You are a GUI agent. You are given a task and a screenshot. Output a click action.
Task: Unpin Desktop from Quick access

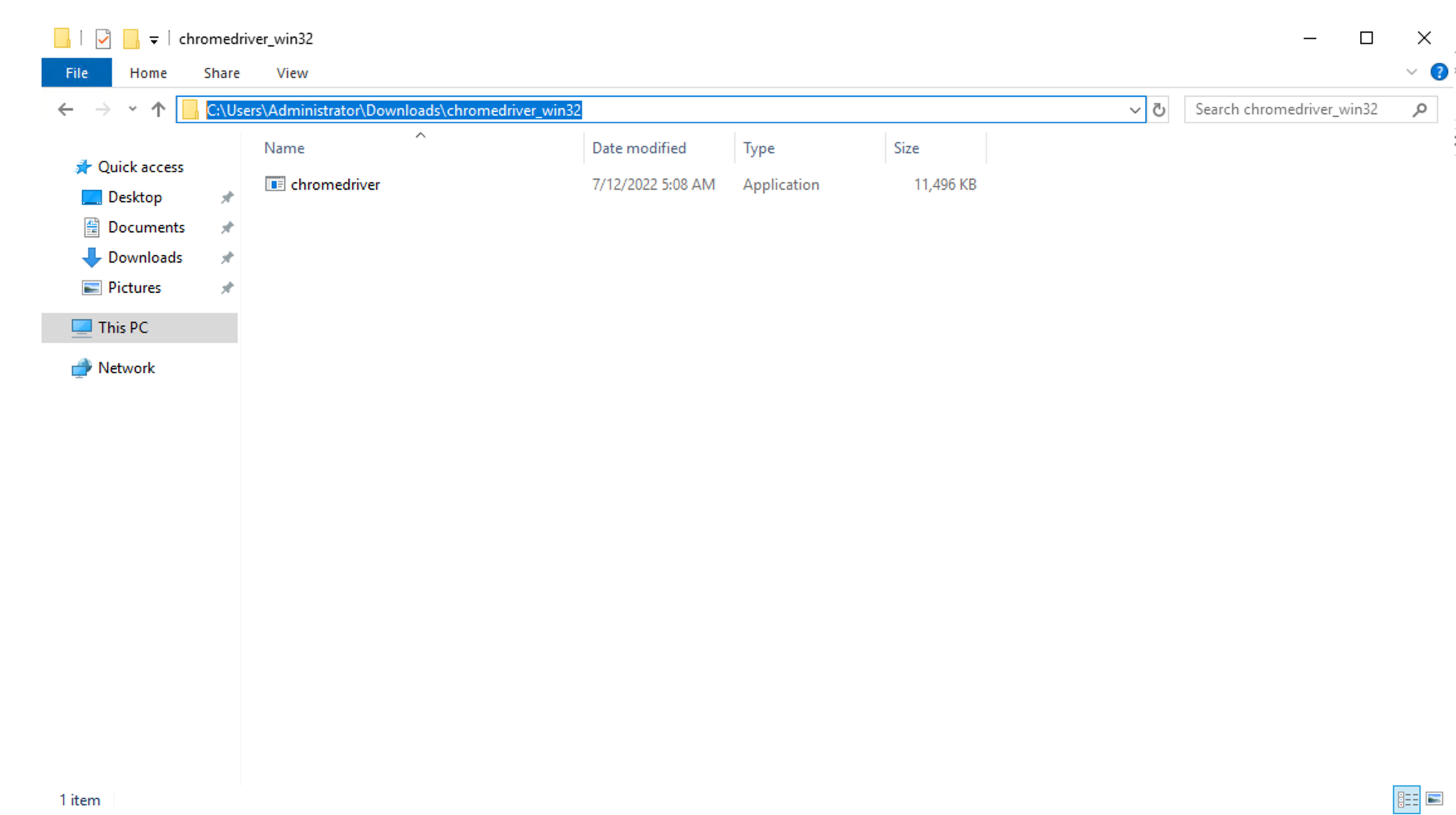pyautogui.click(x=227, y=197)
